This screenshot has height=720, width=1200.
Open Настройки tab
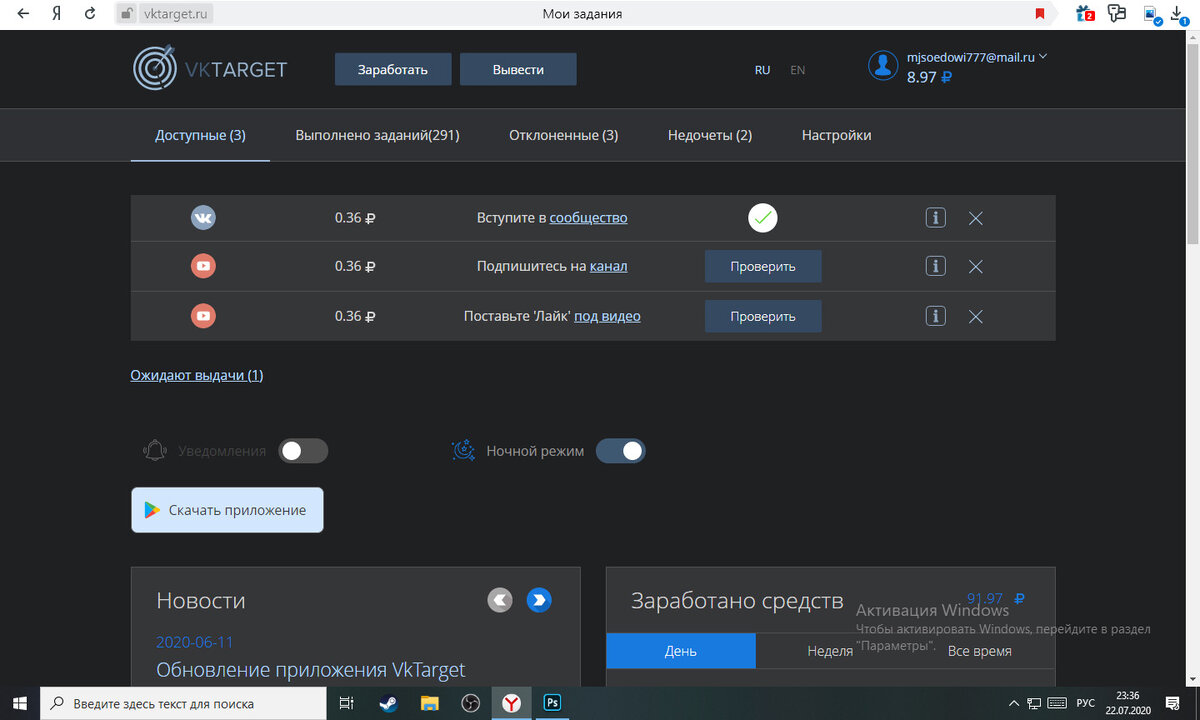pos(836,135)
